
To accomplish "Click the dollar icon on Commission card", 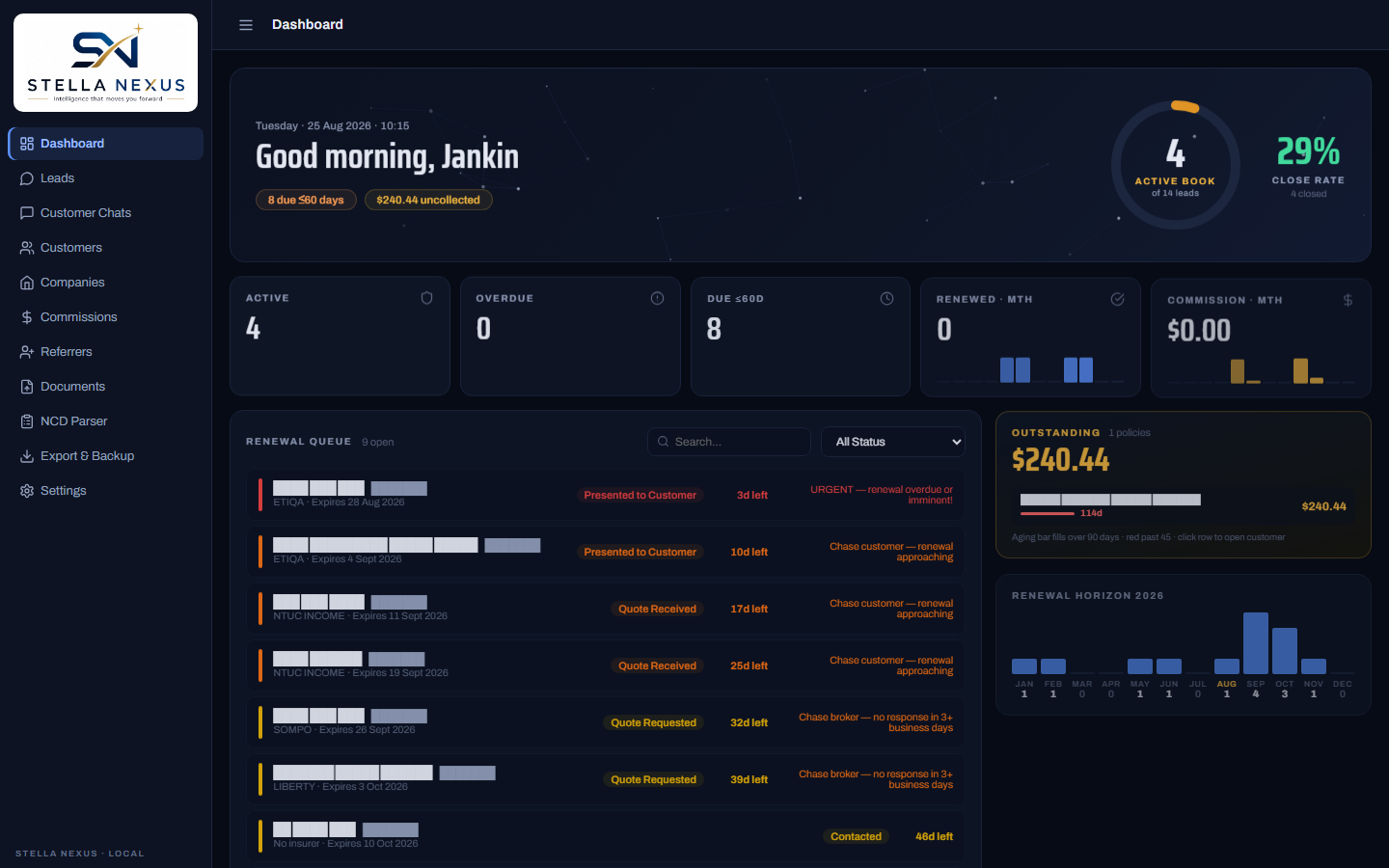I will point(1348,300).
